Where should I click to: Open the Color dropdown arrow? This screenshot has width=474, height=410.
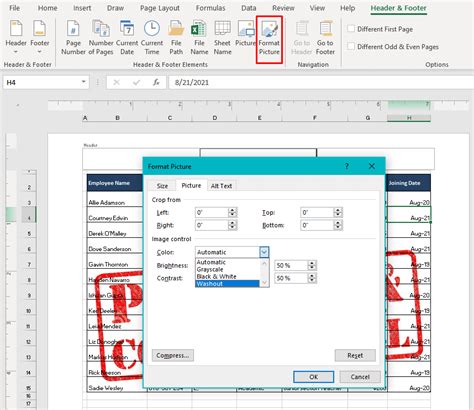tap(264, 252)
